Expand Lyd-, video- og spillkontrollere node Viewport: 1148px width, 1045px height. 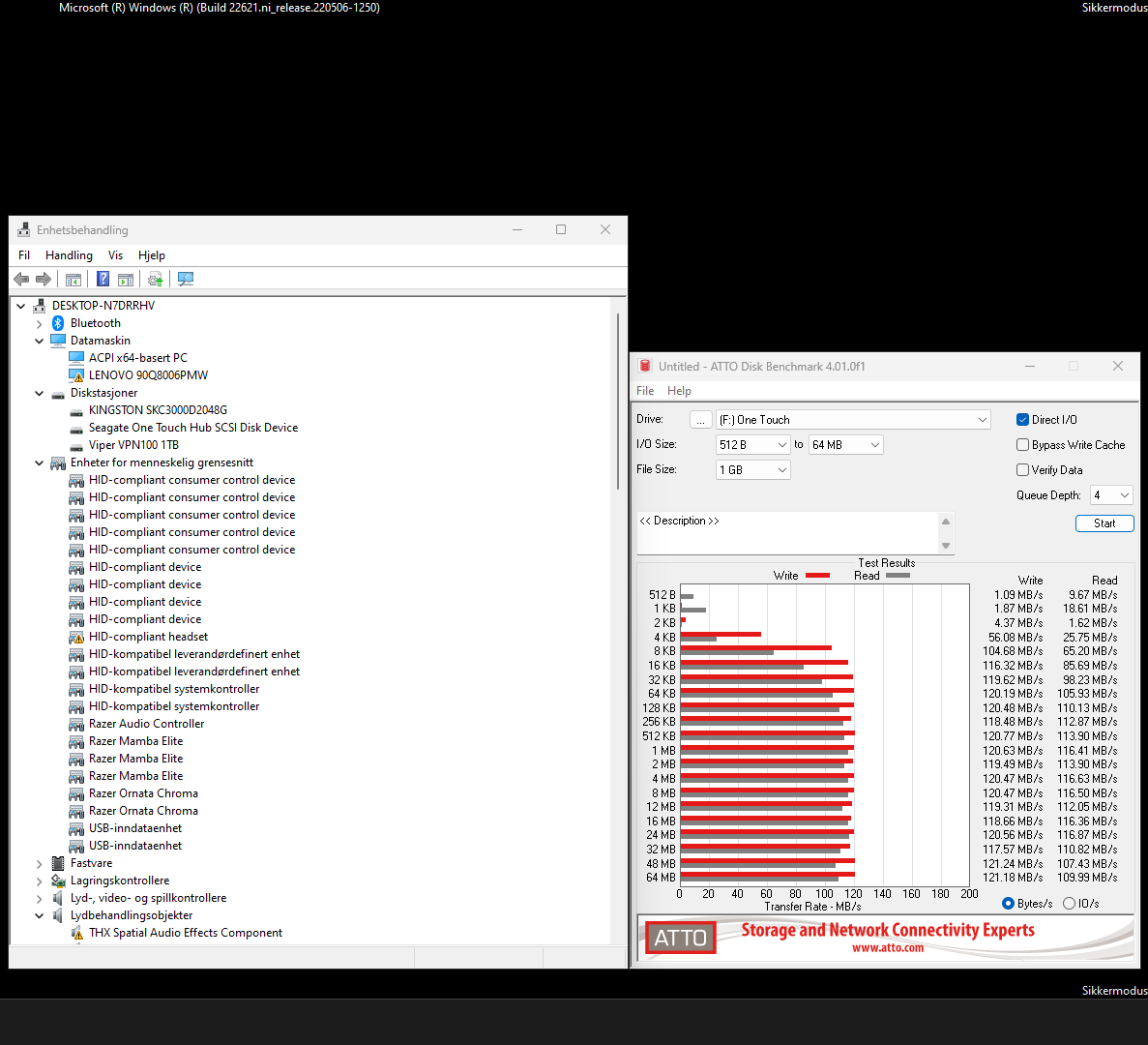[x=40, y=899]
